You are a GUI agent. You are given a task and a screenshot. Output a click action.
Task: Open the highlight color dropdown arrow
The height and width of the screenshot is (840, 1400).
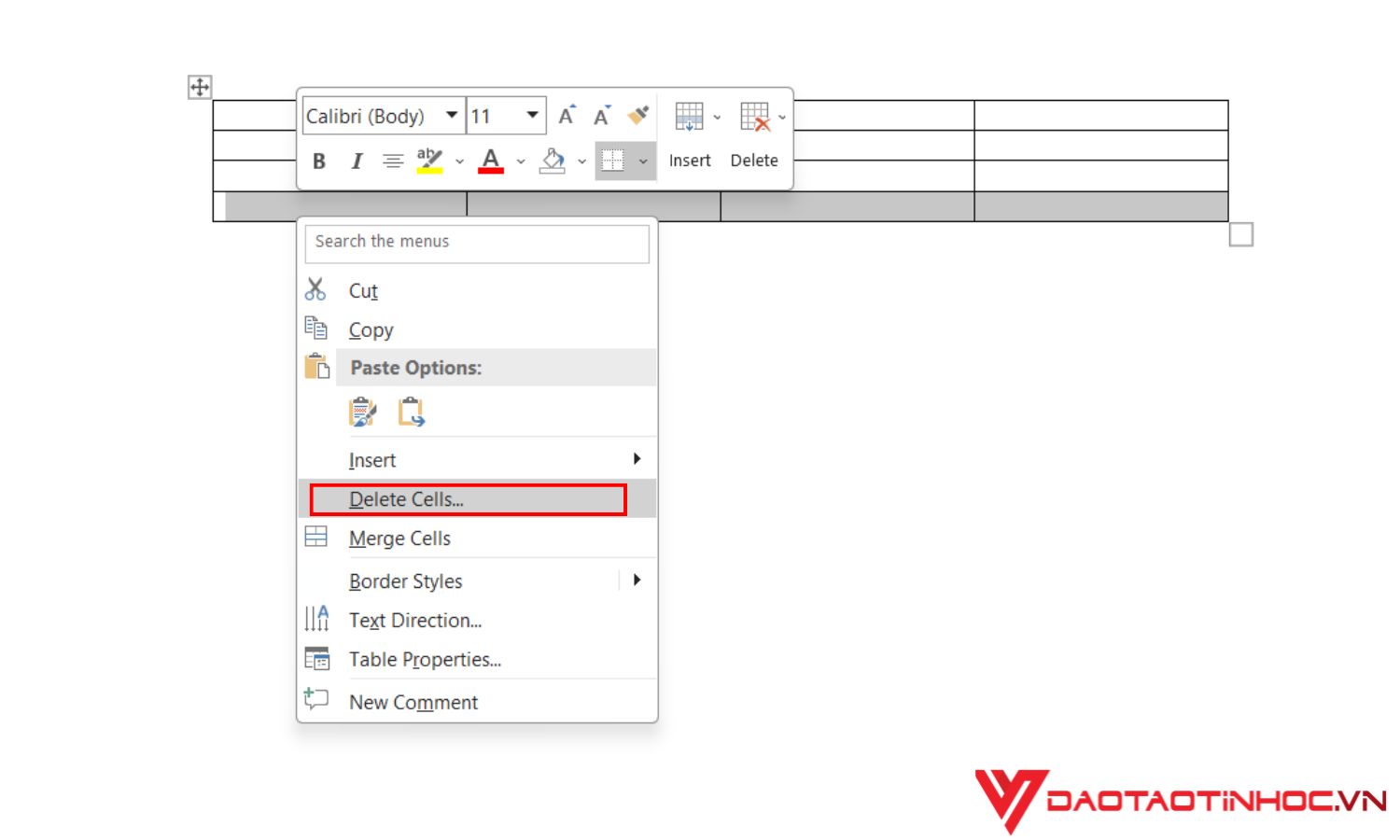(459, 161)
